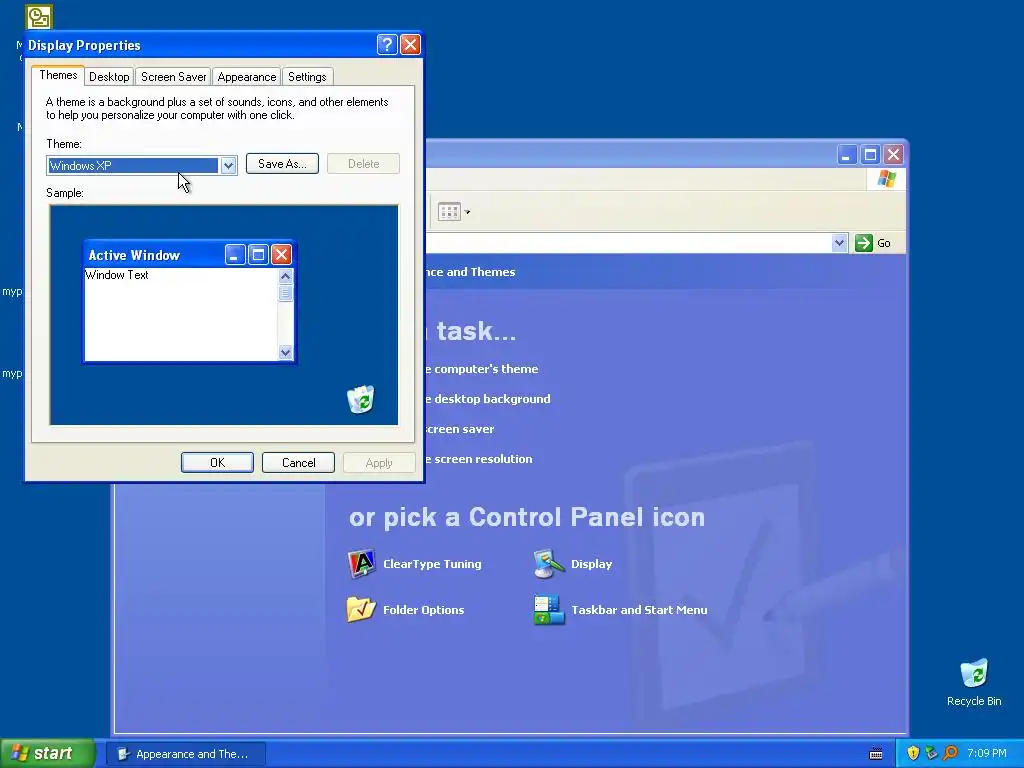1024x768 pixels.
Task: Minimize the Appearance and Themes window
Action: (847, 155)
